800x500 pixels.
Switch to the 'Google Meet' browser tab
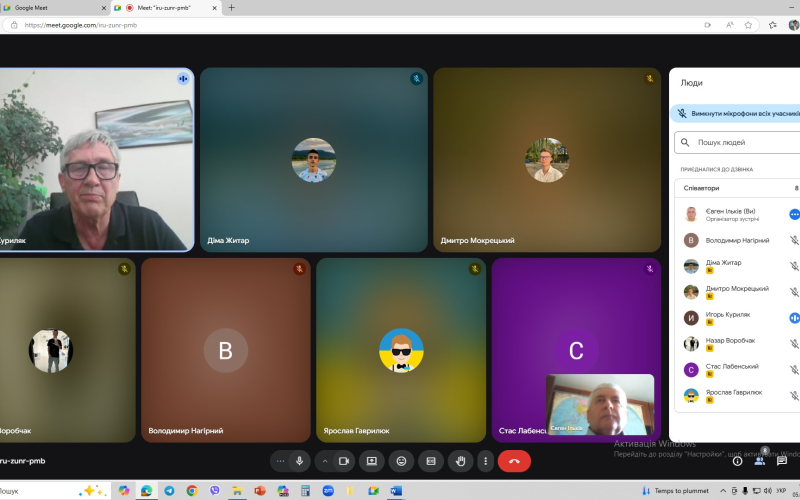click(55, 8)
